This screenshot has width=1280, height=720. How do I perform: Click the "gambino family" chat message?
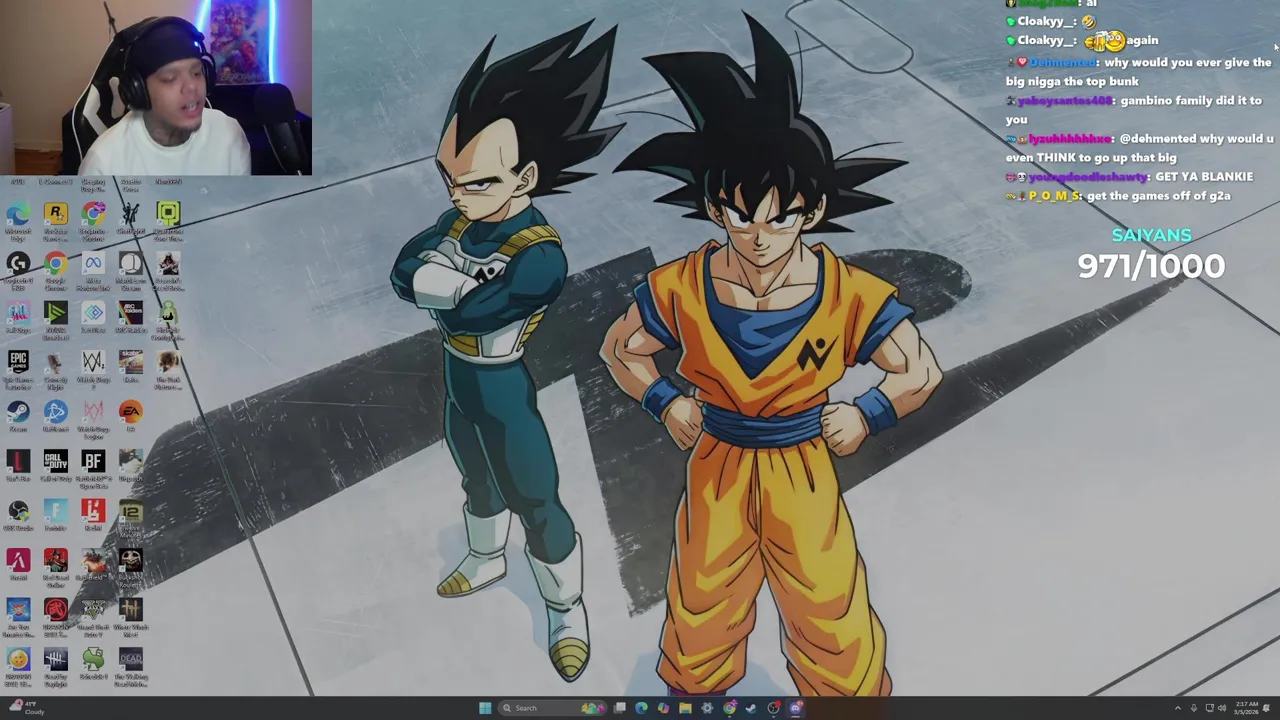click(1134, 109)
